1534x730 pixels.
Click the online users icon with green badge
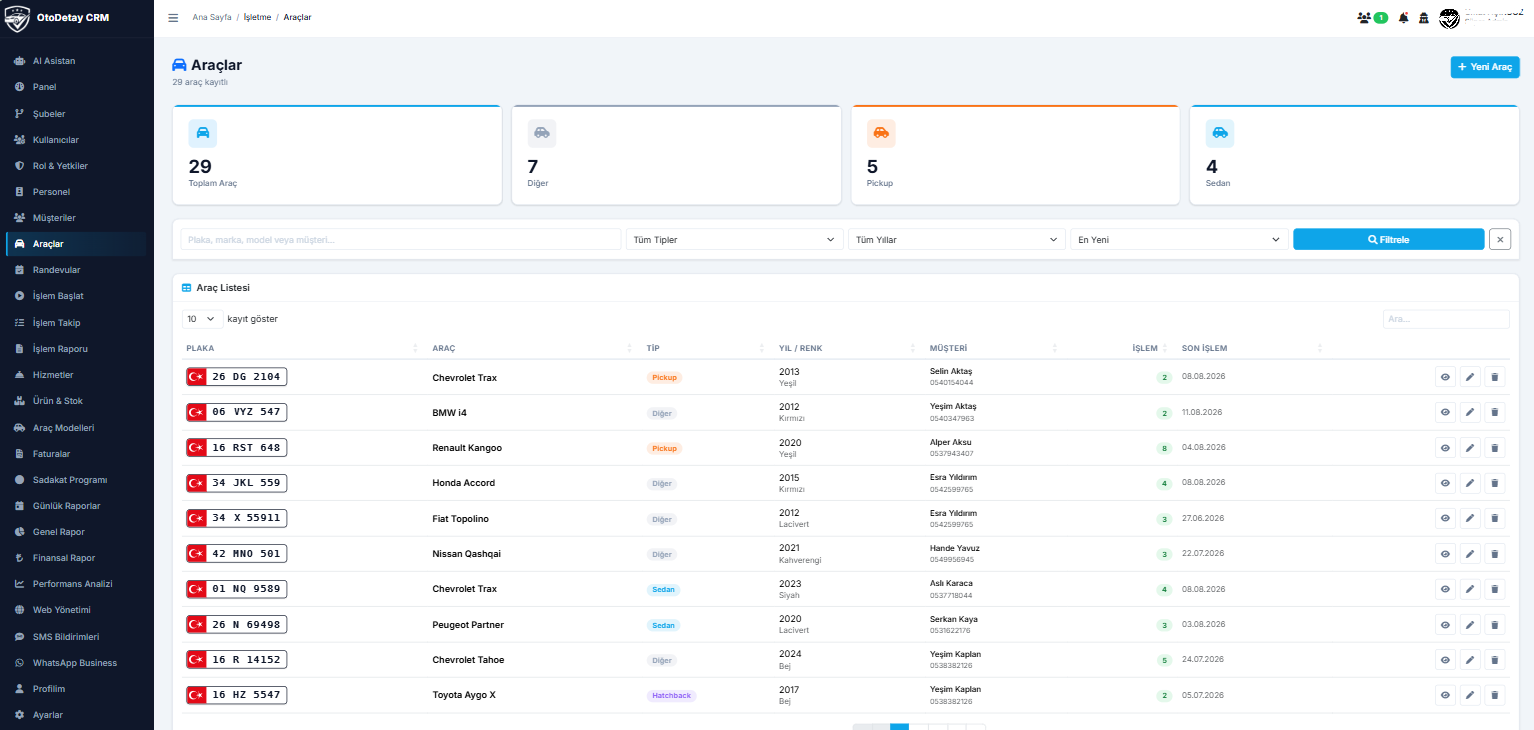coord(1372,18)
